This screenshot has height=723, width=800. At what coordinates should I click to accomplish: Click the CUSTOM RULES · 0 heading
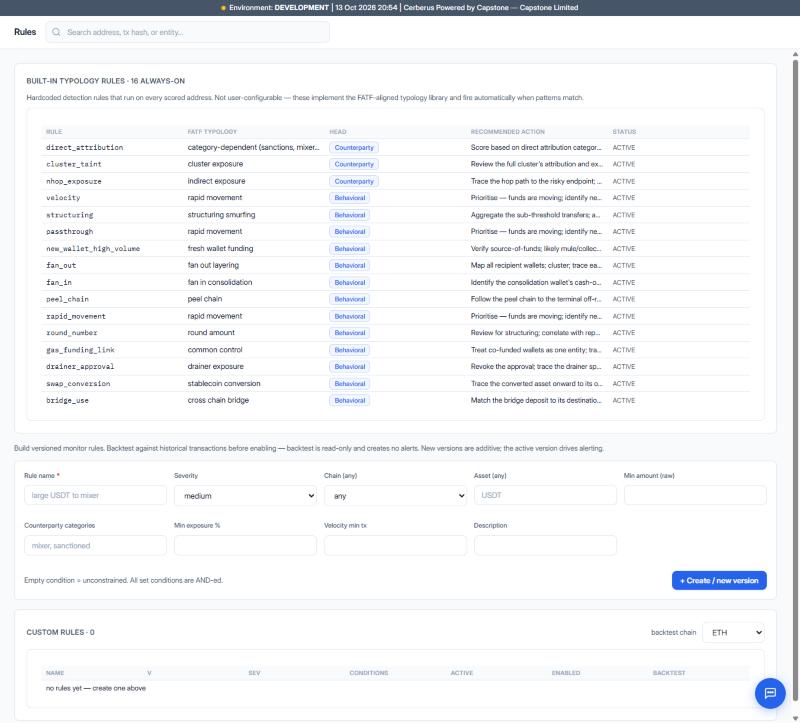[x=60, y=632]
